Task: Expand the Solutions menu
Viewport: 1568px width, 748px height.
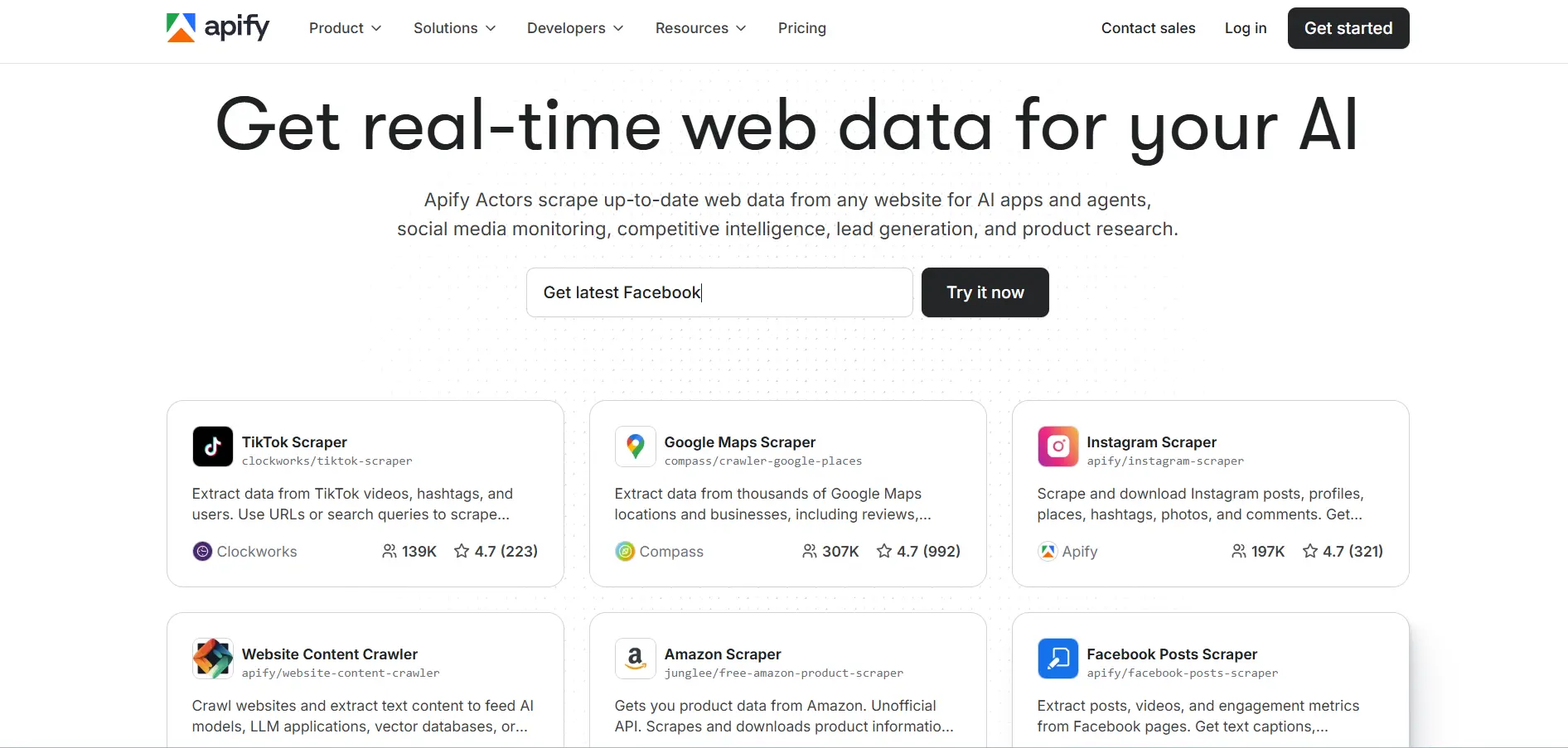Action: [x=454, y=27]
